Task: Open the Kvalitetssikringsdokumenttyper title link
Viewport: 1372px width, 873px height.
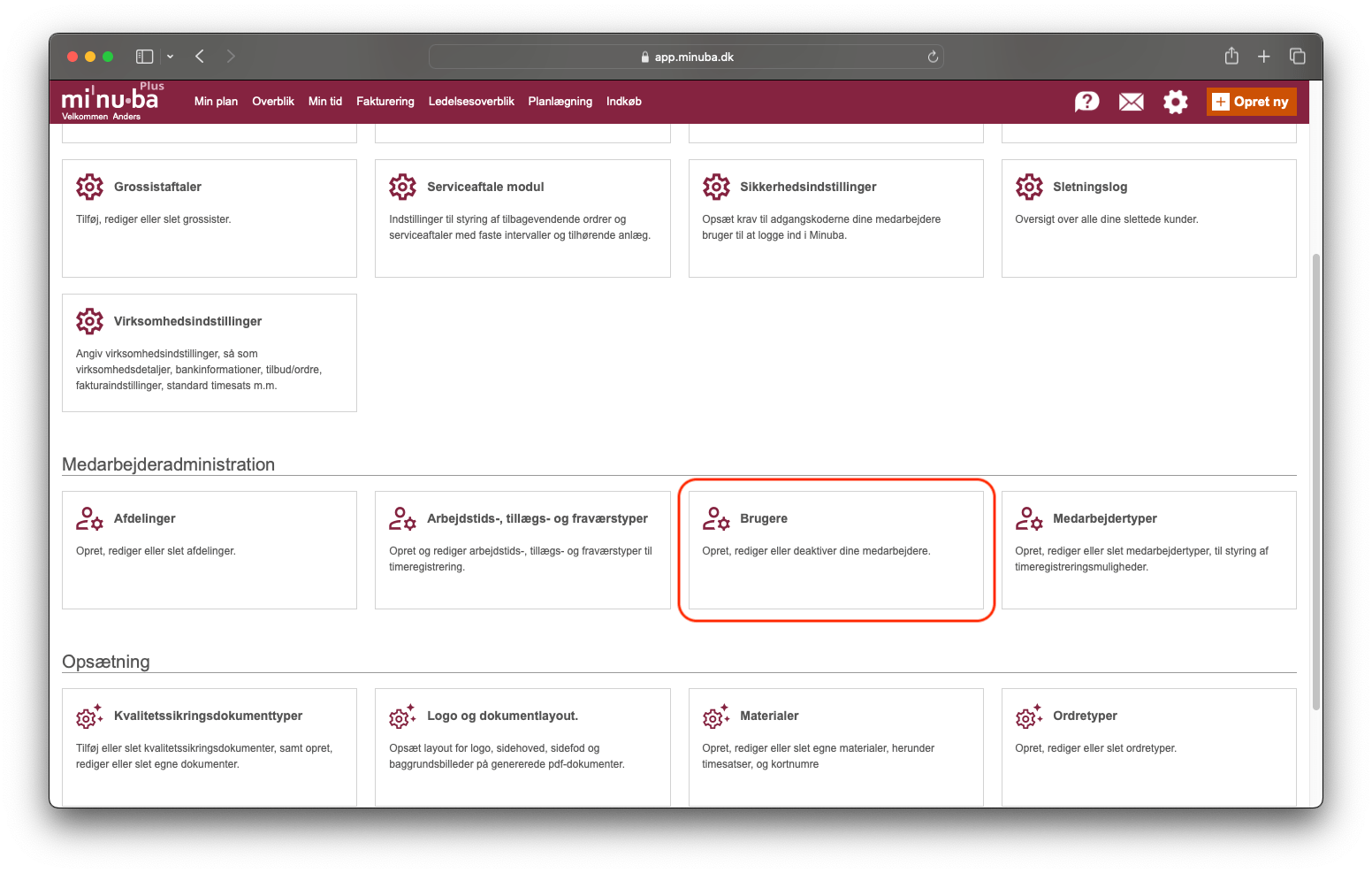Action: (x=208, y=716)
